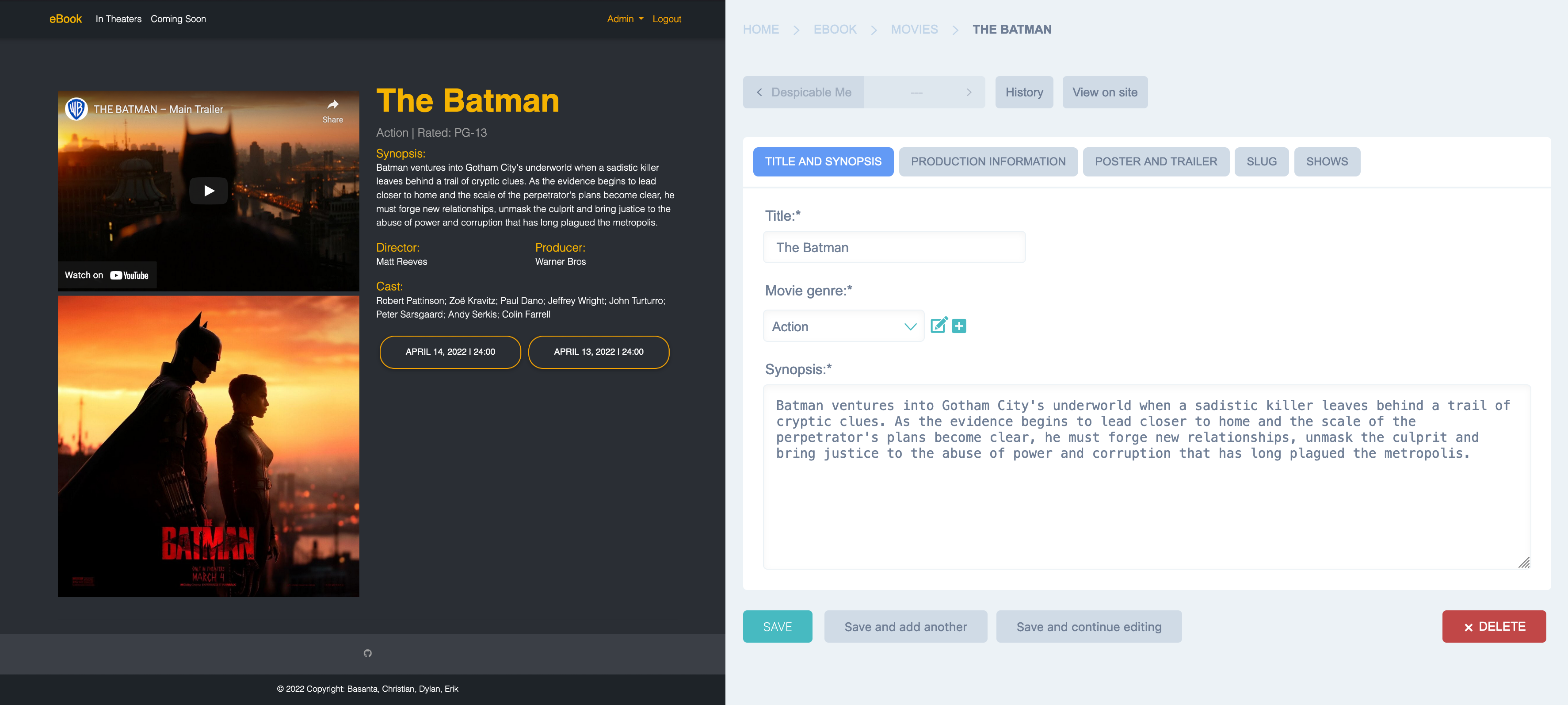
Task: Select the April 13, 2022 showtime
Action: click(x=599, y=352)
